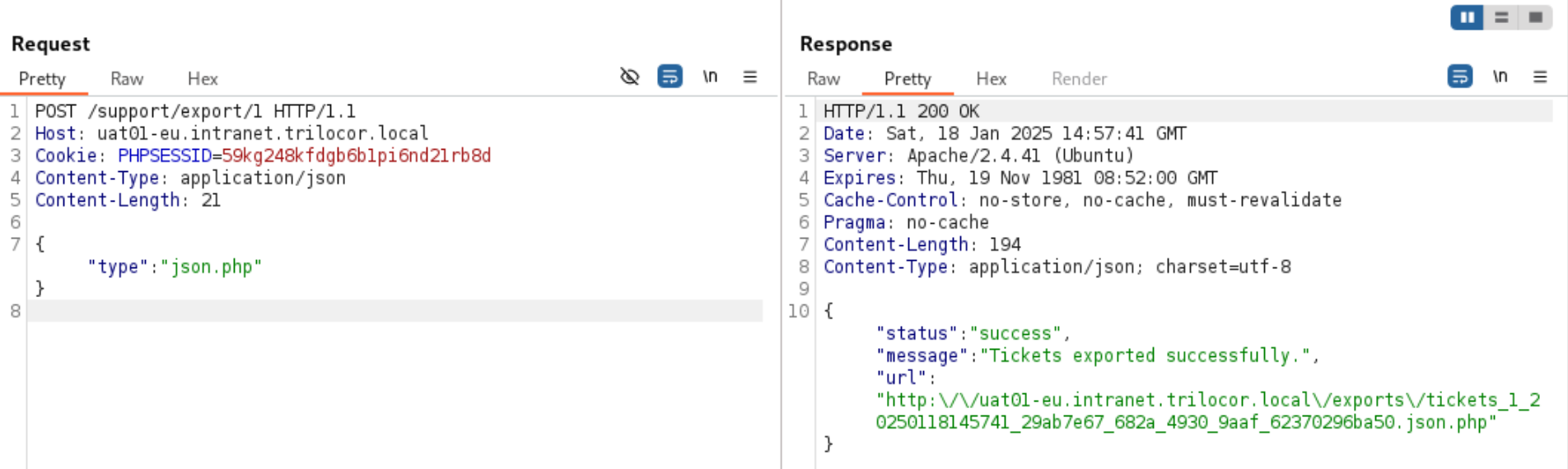Open the Response Render tab
This screenshot has height=469, width=1568.
[1079, 79]
